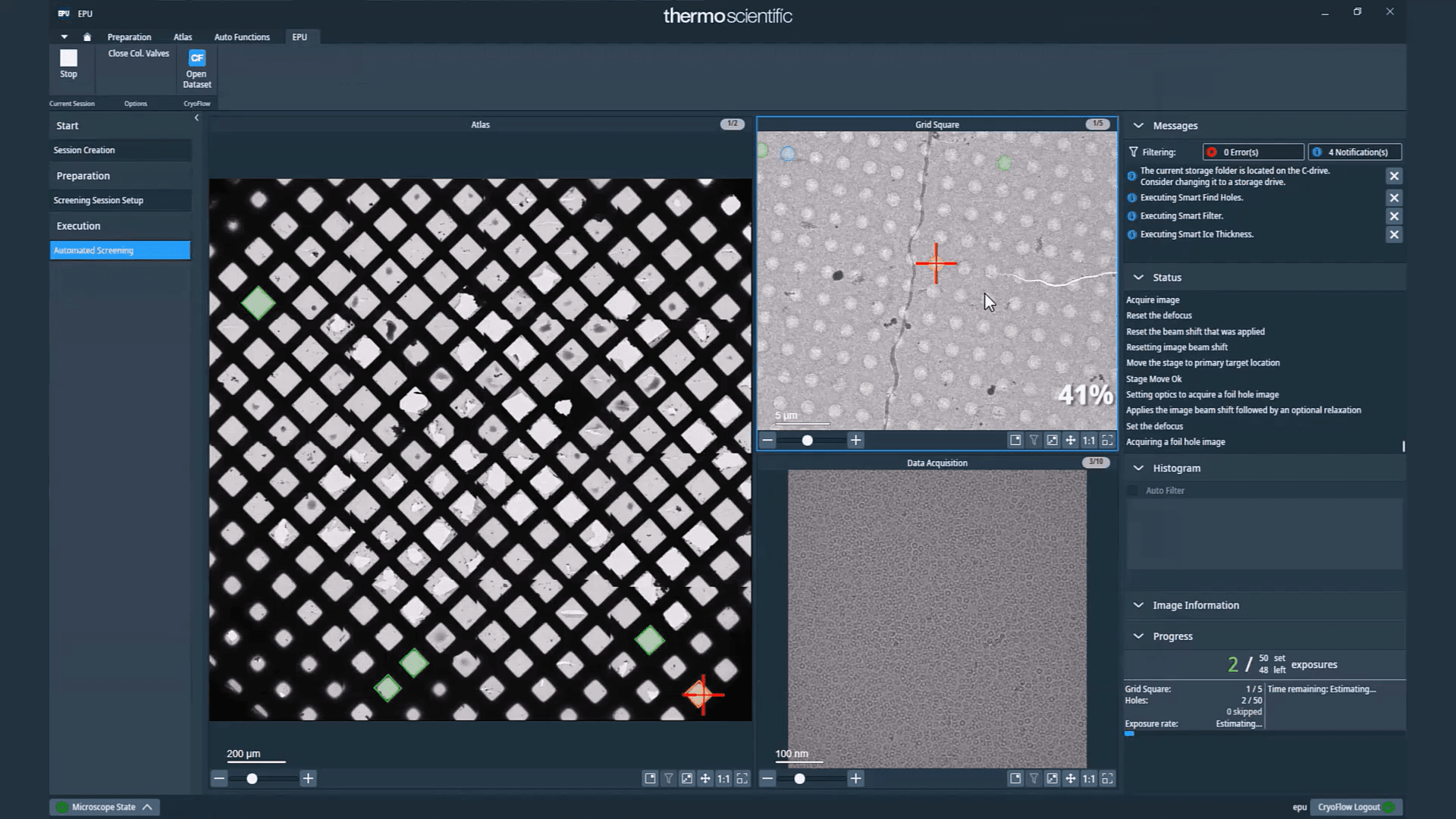Switch to the Atlas ribbon tab
The image size is (1456, 819).
tap(183, 37)
